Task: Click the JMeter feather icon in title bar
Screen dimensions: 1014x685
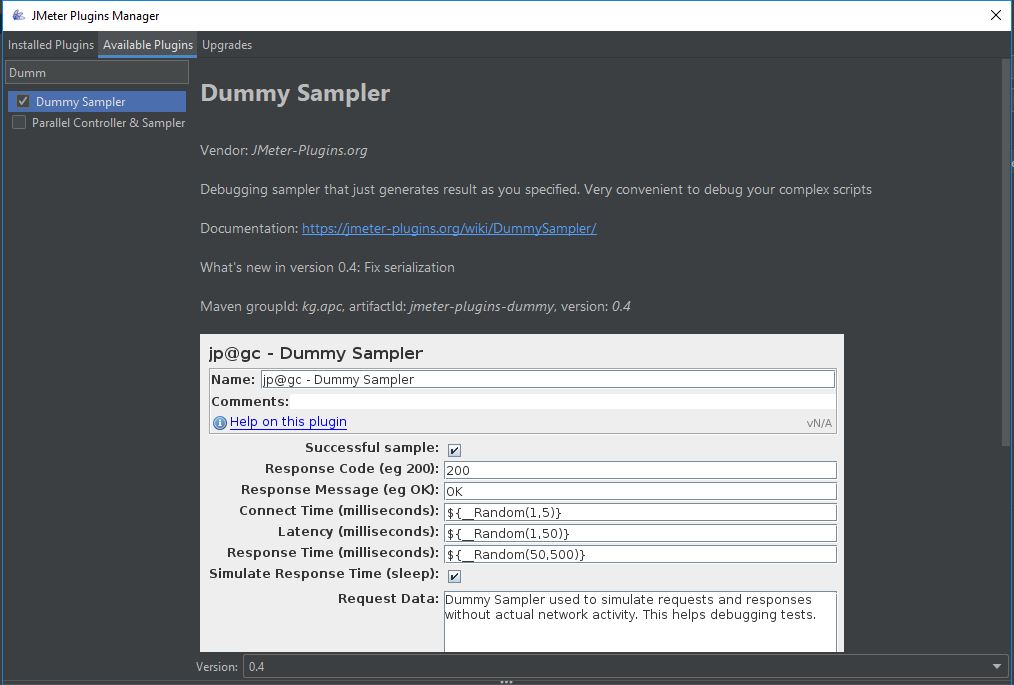Action: tap(18, 15)
